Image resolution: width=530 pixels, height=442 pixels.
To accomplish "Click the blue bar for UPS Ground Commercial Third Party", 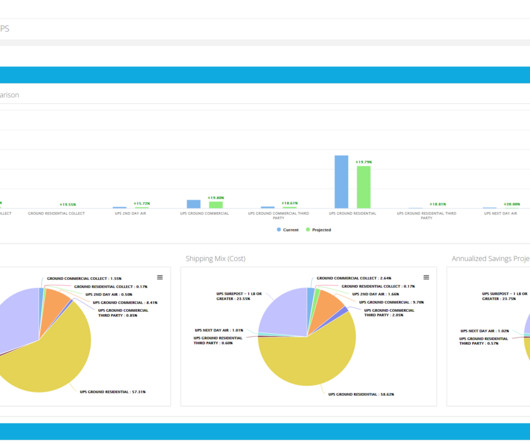I will point(268,207).
